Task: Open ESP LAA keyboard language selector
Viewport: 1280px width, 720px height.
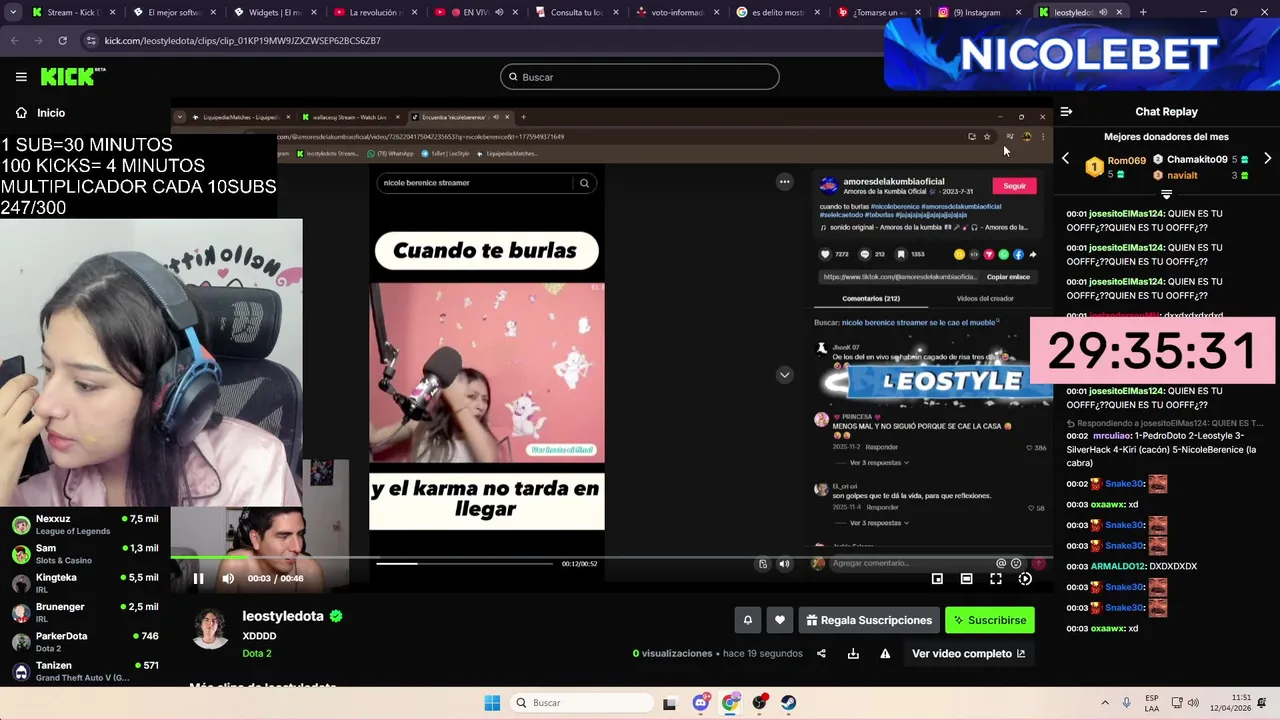Action: [1152, 703]
